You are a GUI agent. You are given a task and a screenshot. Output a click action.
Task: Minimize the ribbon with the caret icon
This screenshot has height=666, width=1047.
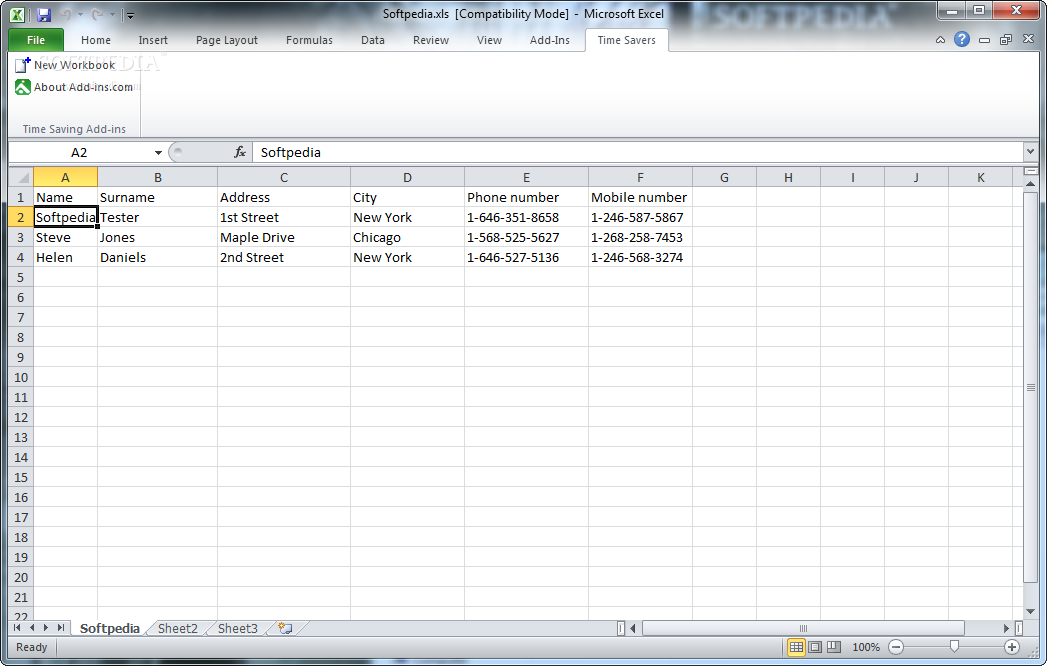[x=940, y=40]
